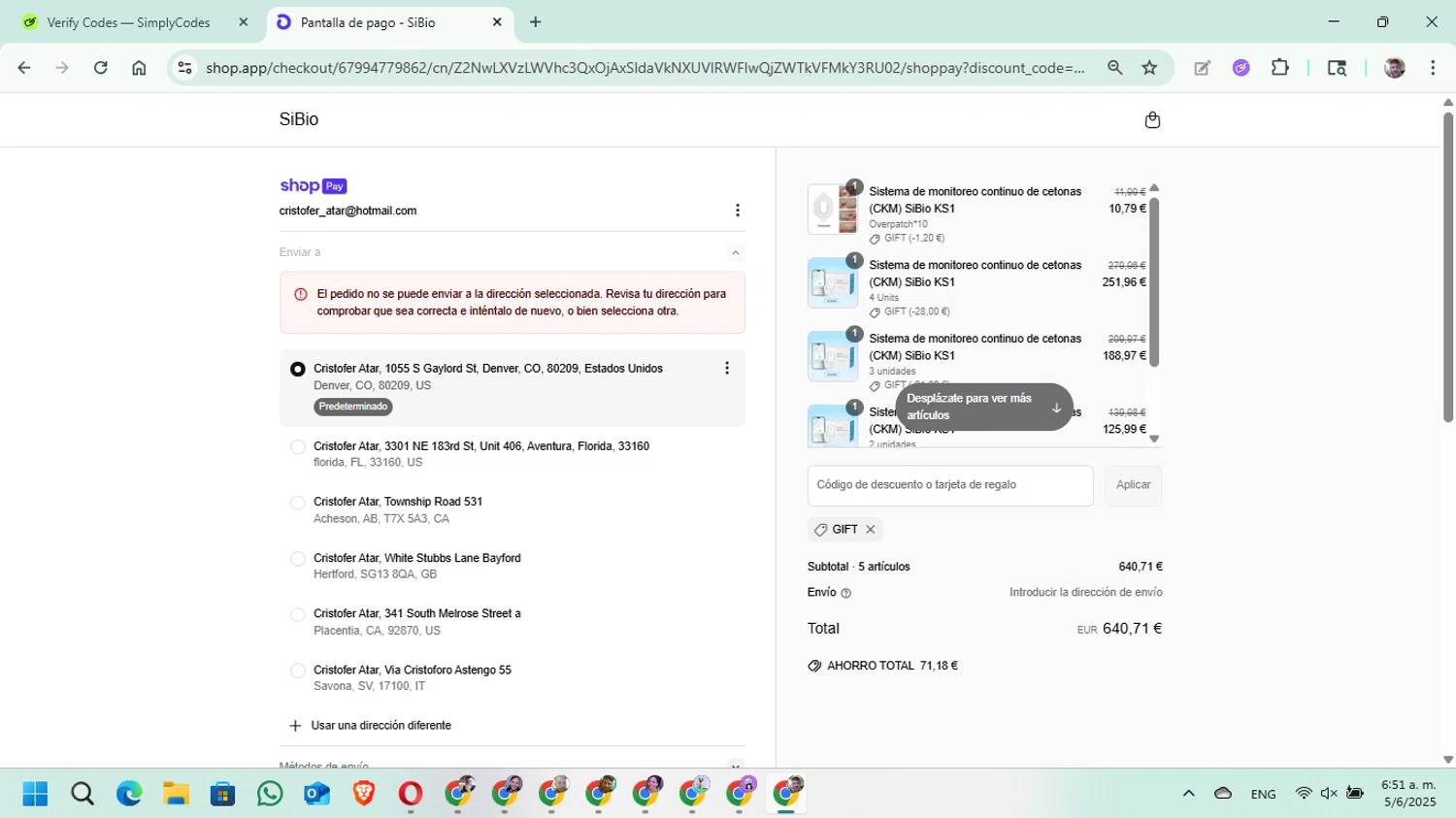This screenshot has height=818, width=1456.
Task: Click the 3 unidades product thumbnail
Action: coord(833,356)
